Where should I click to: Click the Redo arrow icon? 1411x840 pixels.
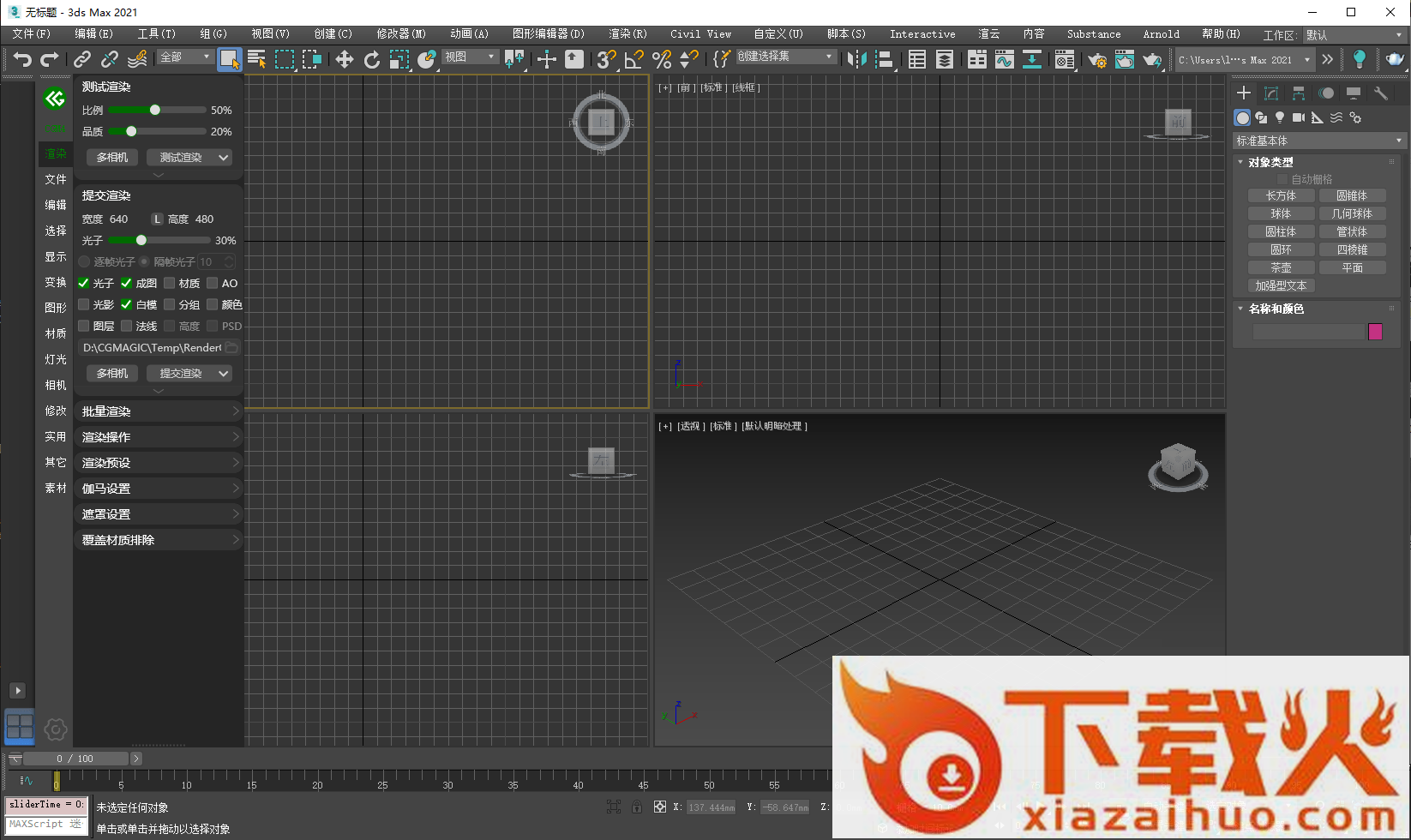50,59
